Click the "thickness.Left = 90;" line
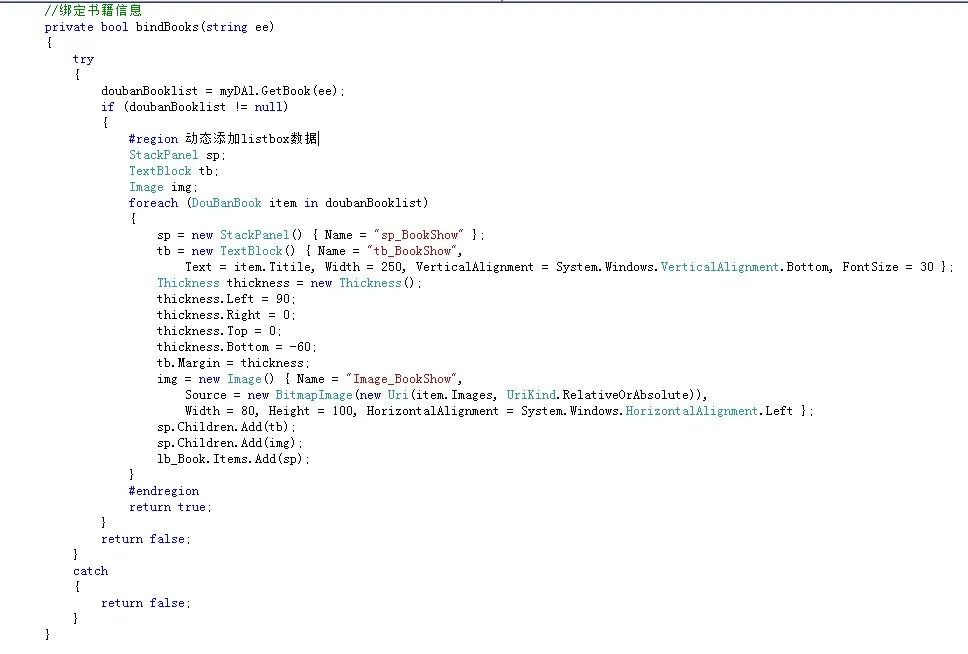Image resolution: width=968 pixels, height=654 pixels. click(x=226, y=299)
